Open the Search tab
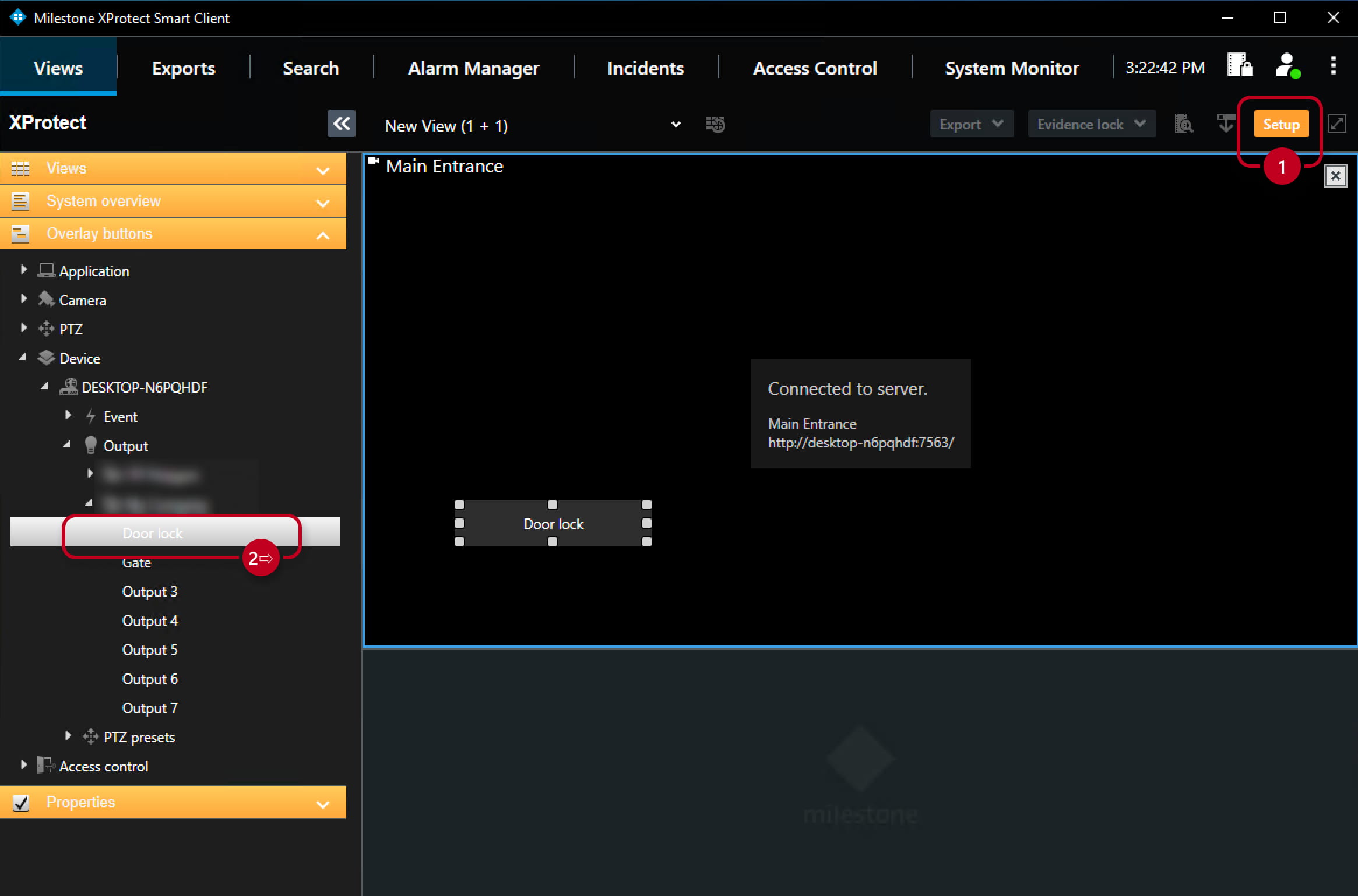 [311, 68]
